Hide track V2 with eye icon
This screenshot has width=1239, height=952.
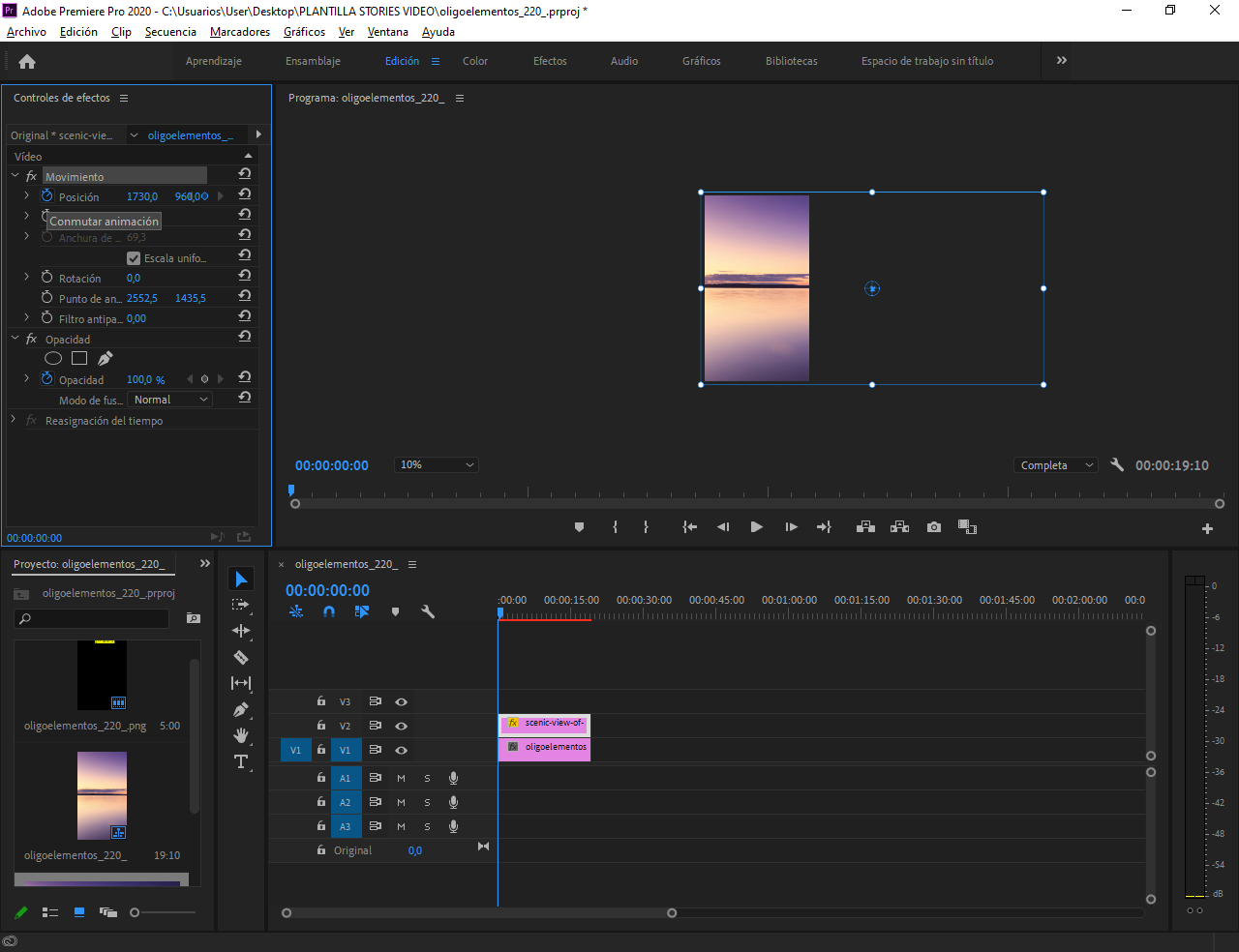click(401, 726)
